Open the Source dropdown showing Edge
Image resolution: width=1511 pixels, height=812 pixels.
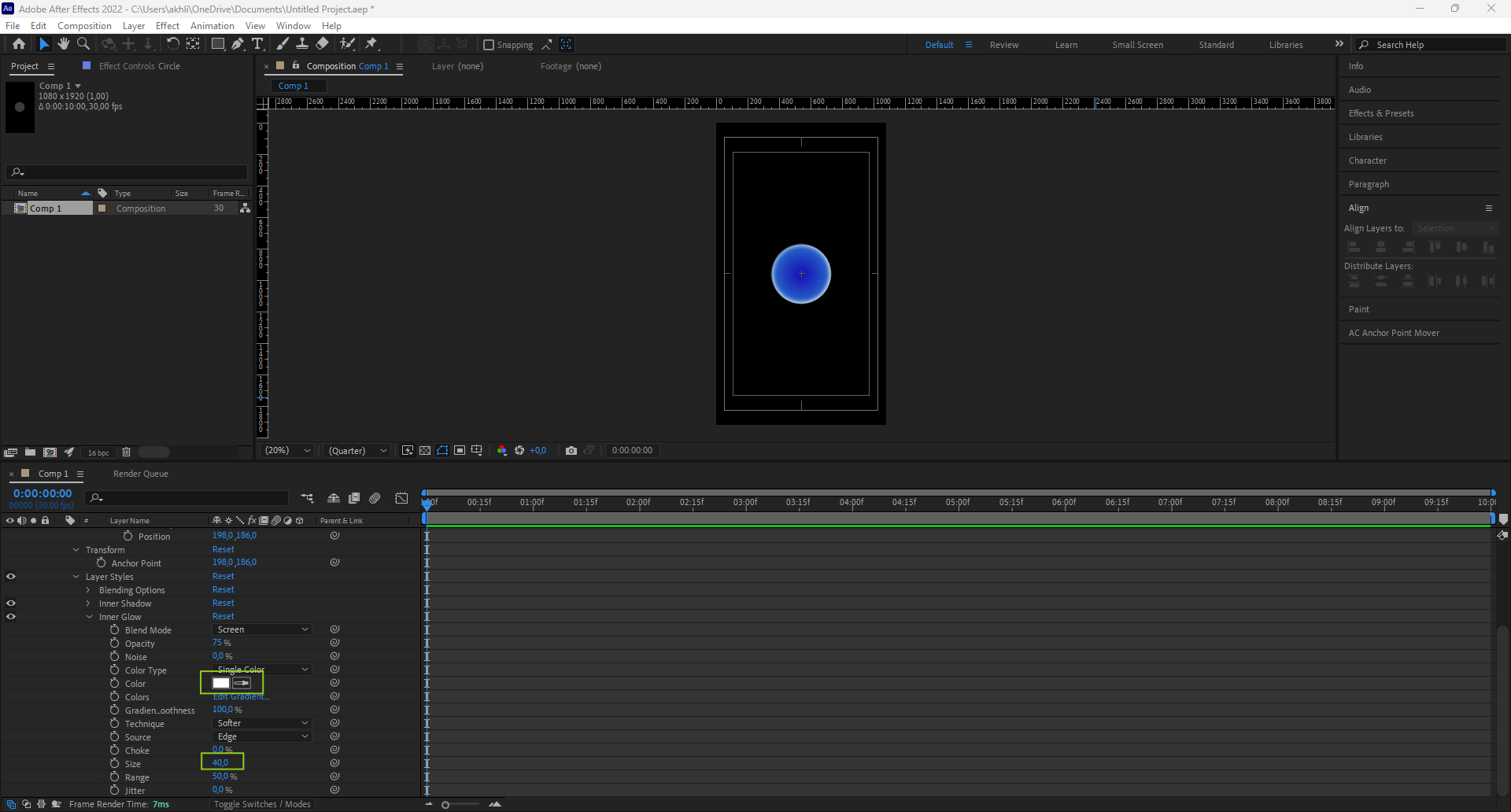pyautogui.click(x=262, y=736)
